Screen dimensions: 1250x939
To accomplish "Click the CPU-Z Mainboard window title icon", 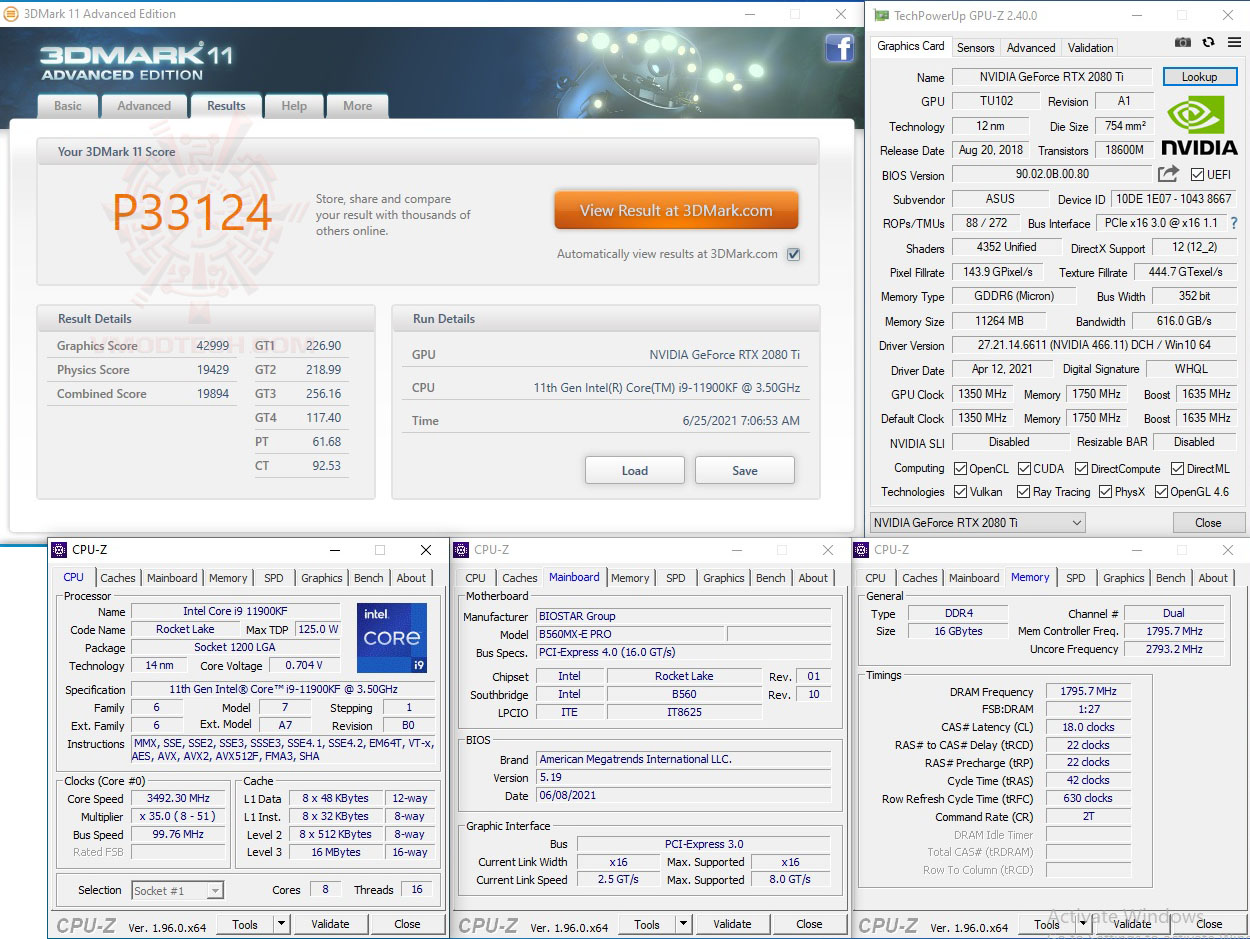I will 461,549.
